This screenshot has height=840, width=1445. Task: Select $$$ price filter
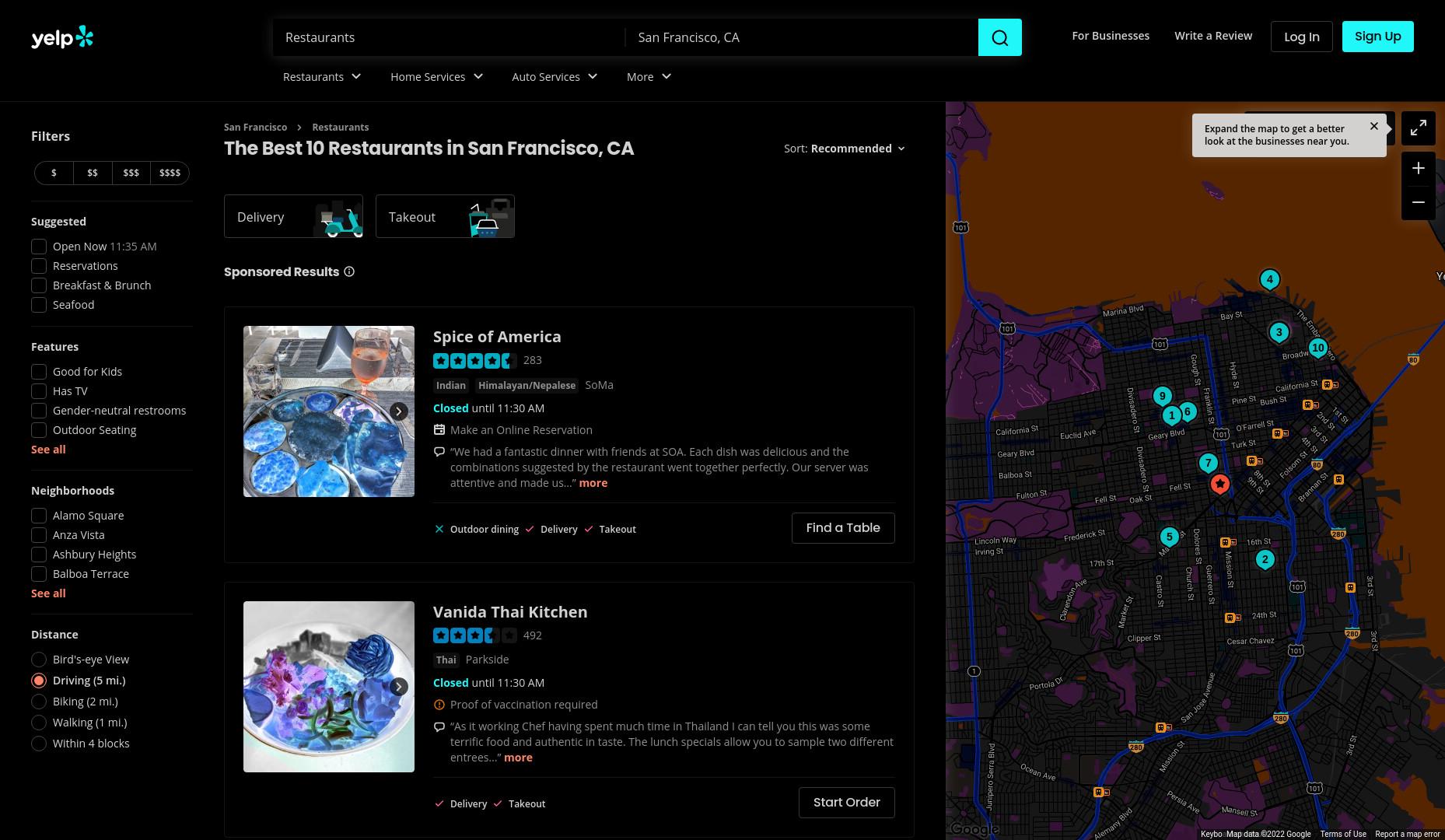pyautogui.click(x=131, y=173)
